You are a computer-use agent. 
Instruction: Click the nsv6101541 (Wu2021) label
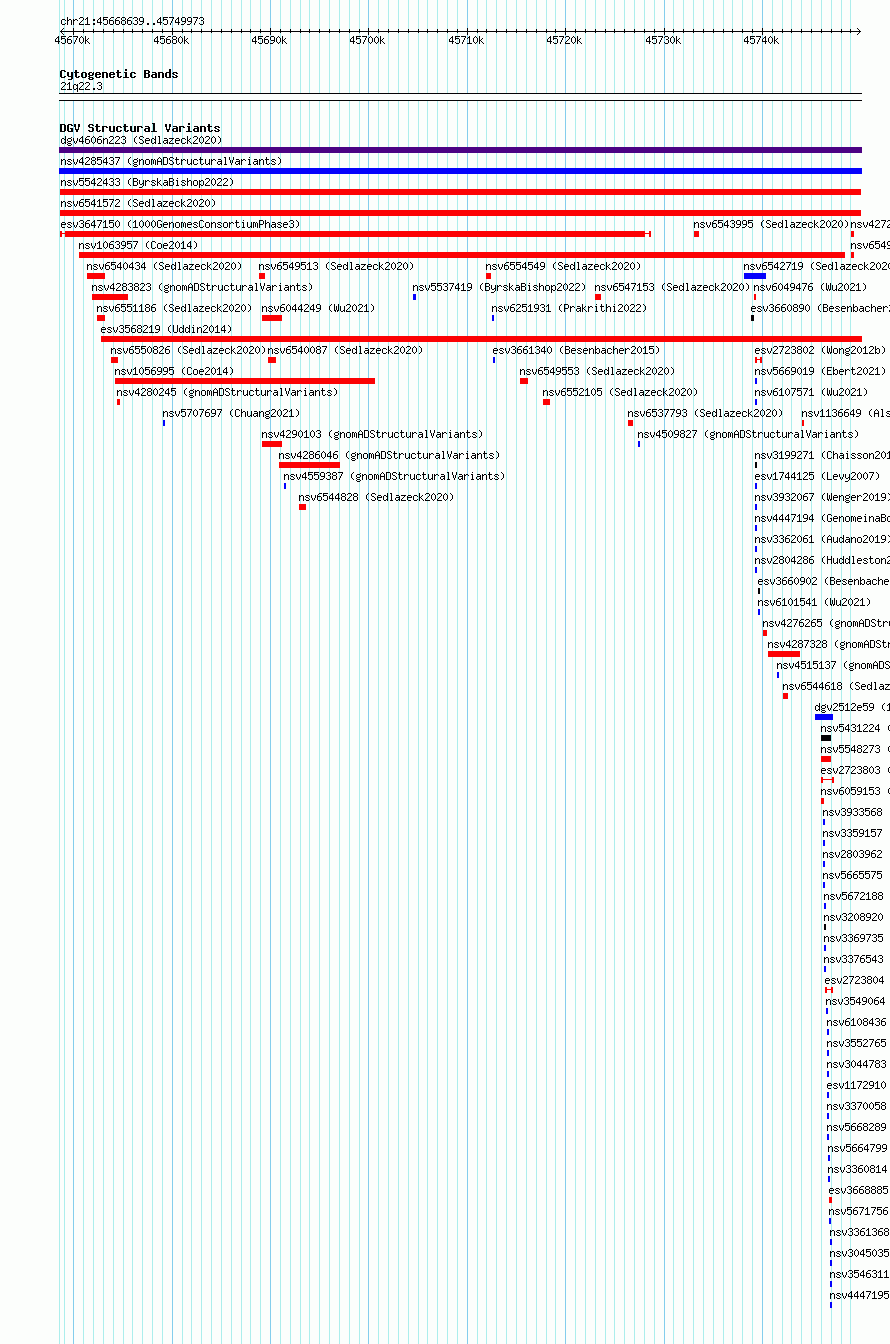[x=814, y=602]
